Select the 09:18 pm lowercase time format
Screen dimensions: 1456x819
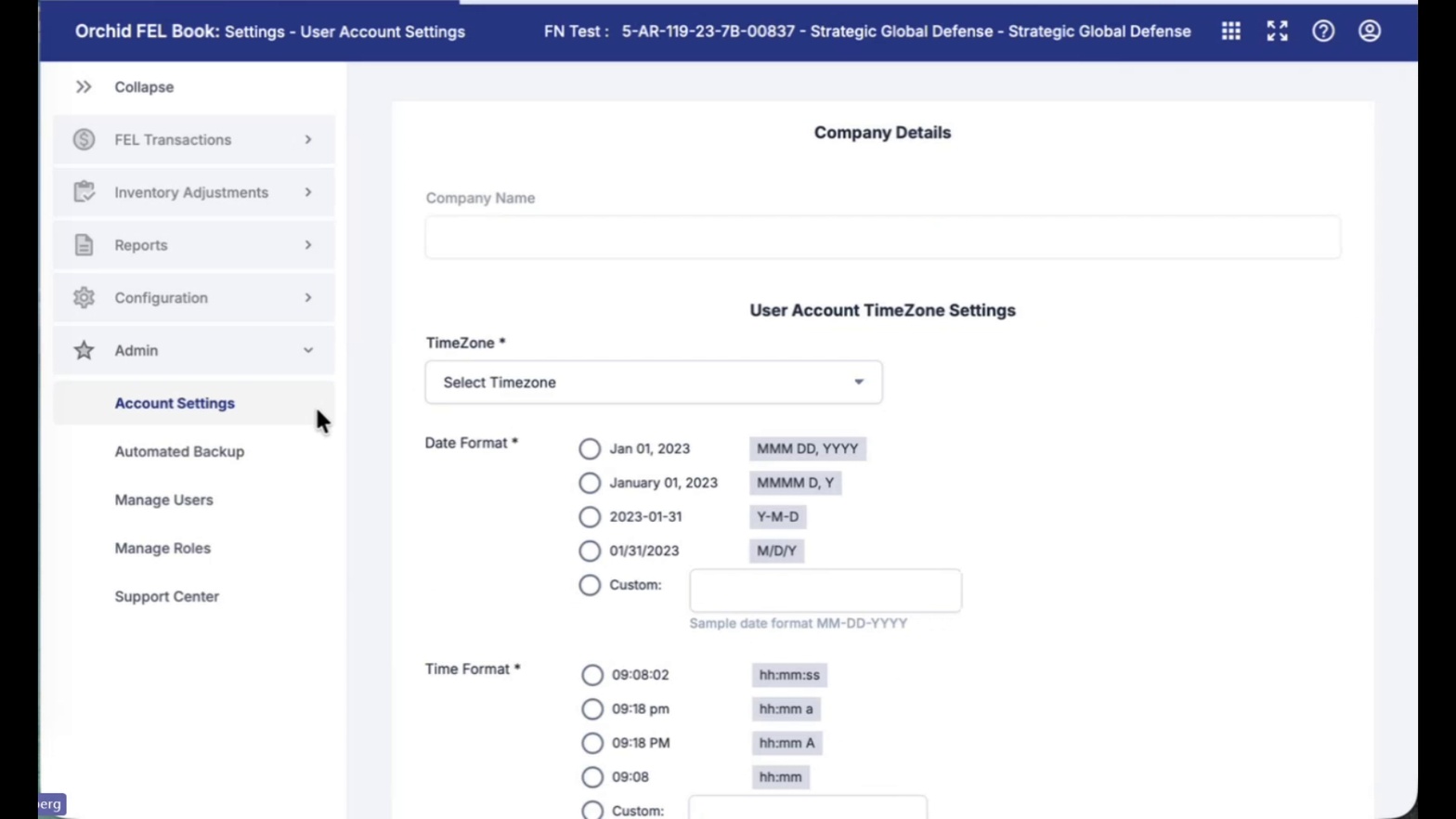click(592, 709)
